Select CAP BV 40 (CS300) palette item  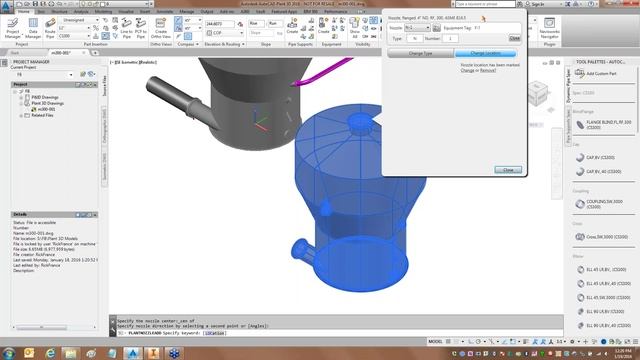pos(598,171)
